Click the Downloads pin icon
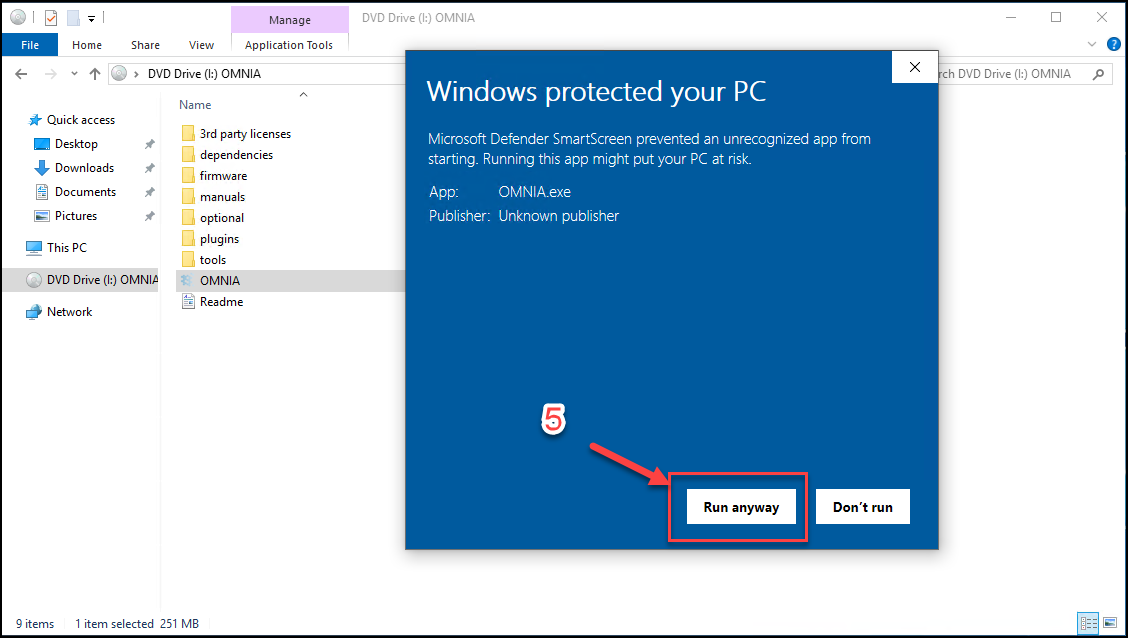This screenshot has height=638, width=1128. click(150, 168)
